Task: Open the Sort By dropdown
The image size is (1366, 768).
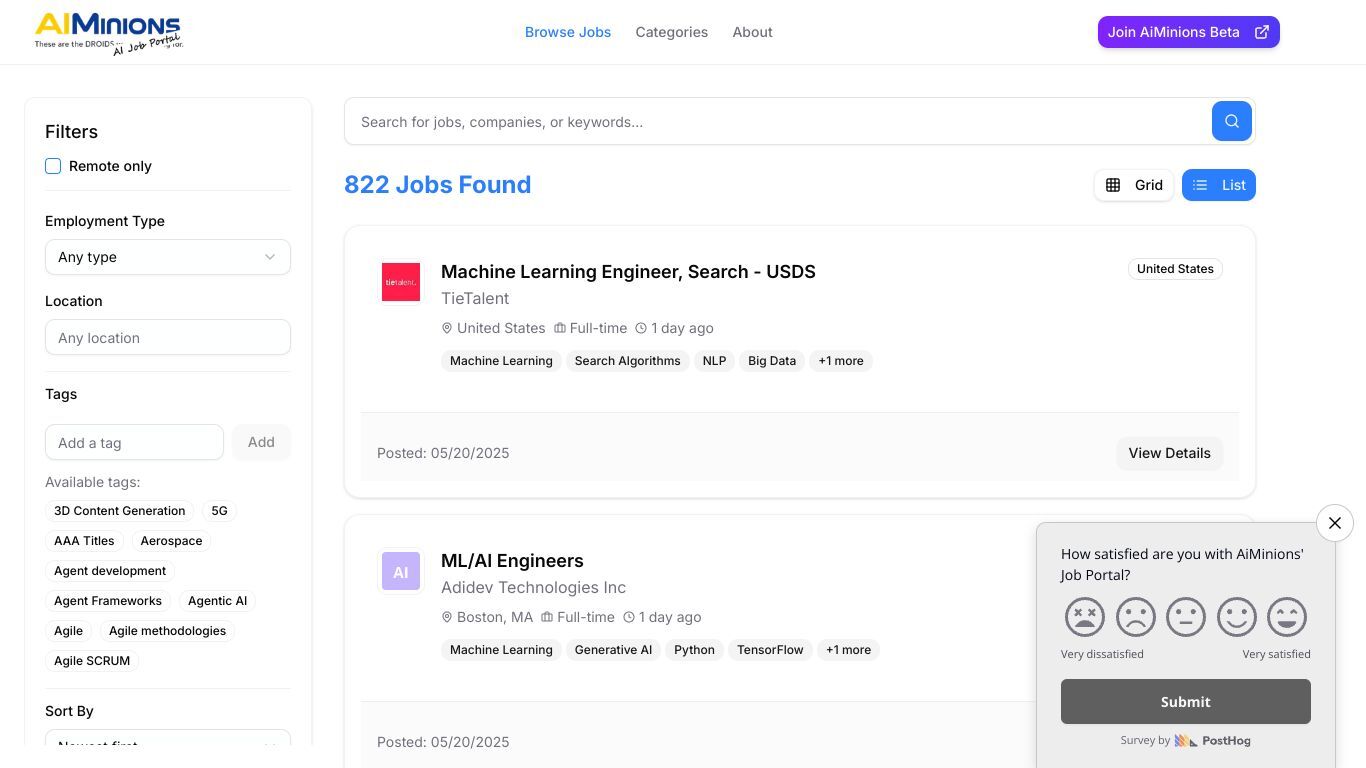Action: coord(168,740)
